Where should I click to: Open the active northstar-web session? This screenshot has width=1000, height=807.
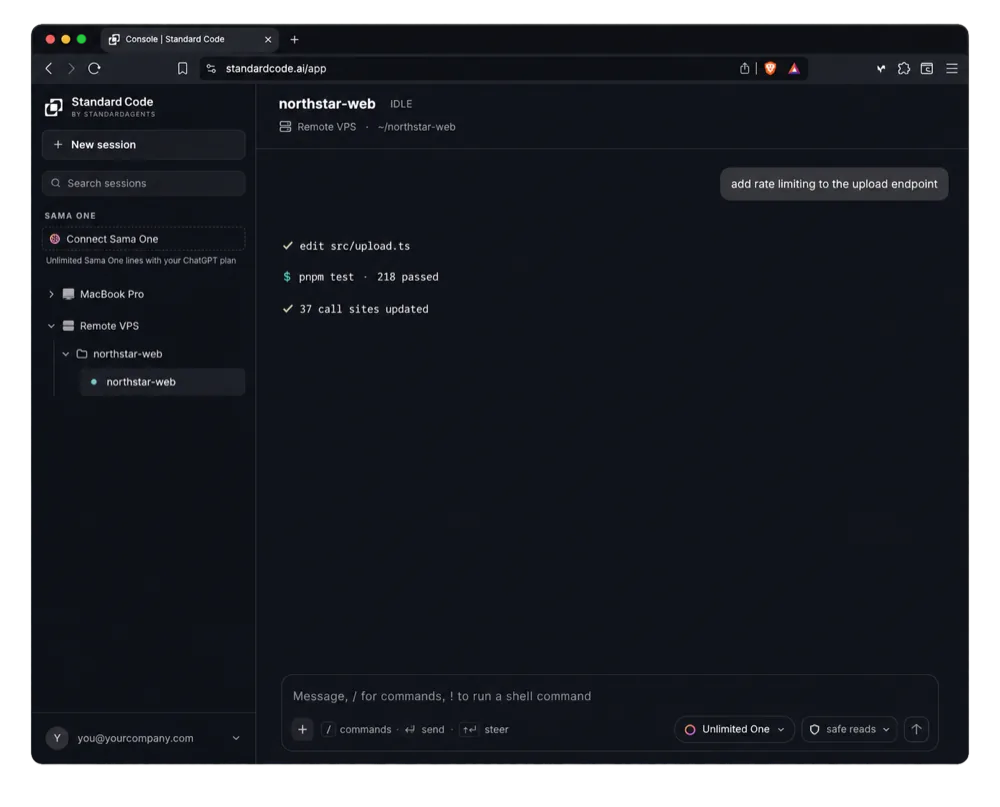point(163,382)
